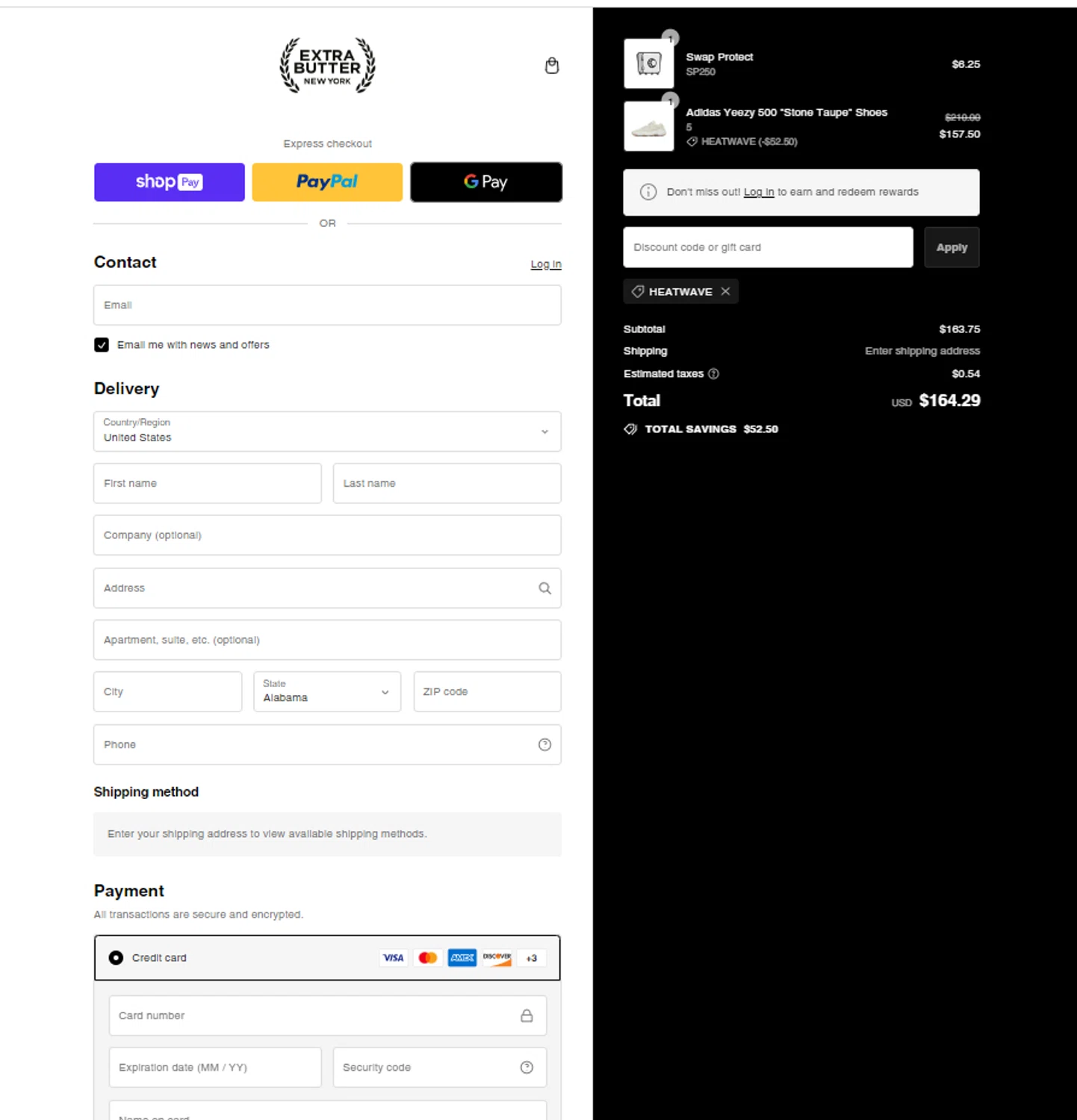Focus the ZIP code field
Image resolution: width=1077 pixels, height=1120 pixels.
488,691
